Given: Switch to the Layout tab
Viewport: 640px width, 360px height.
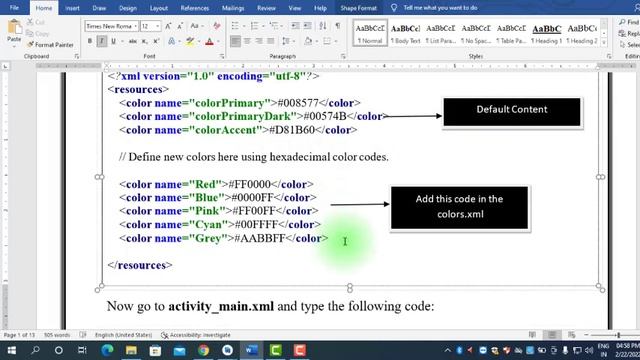Looking at the screenshot, I should tap(159, 8).
